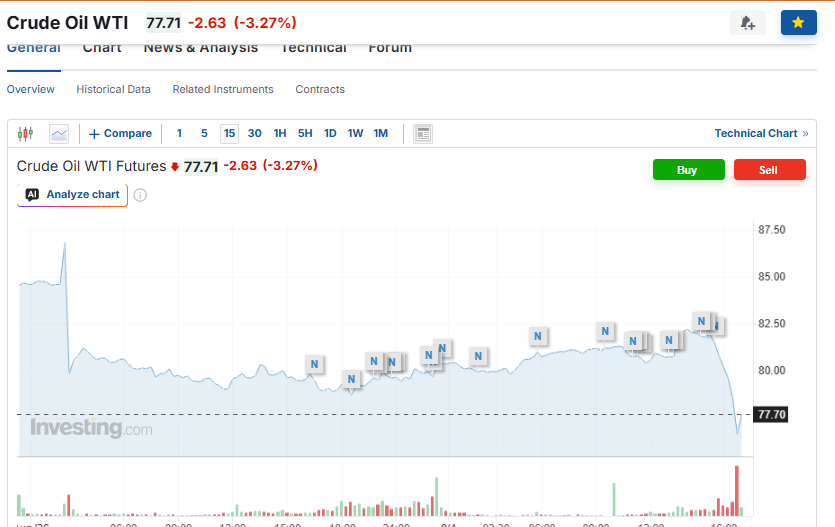The height and width of the screenshot is (527, 835).
Task: Open the News & Analysis tab
Action: click(201, 48)
